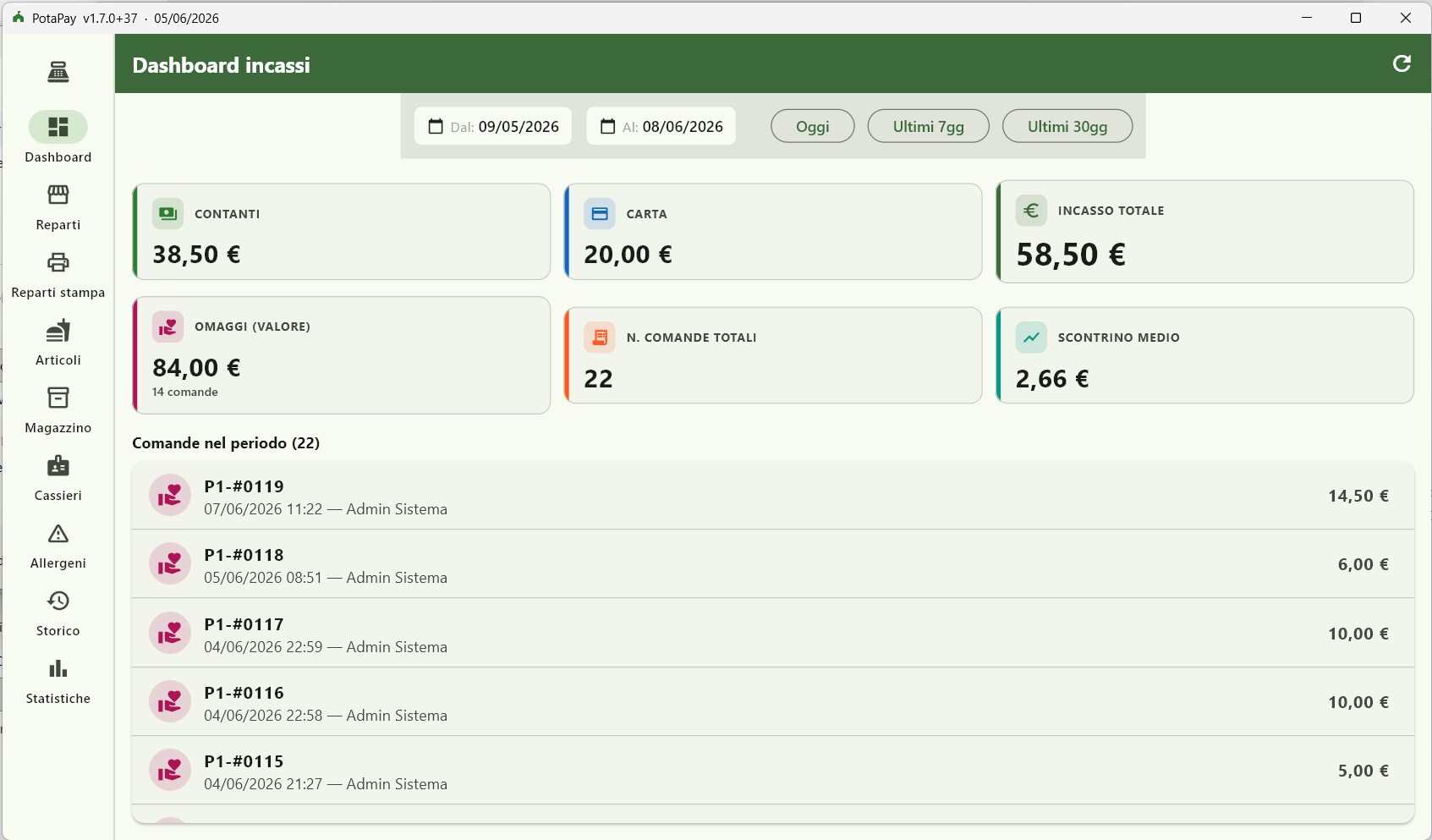
Task: Select the Dashboard label in sidebar
Action: coord(58,157)
